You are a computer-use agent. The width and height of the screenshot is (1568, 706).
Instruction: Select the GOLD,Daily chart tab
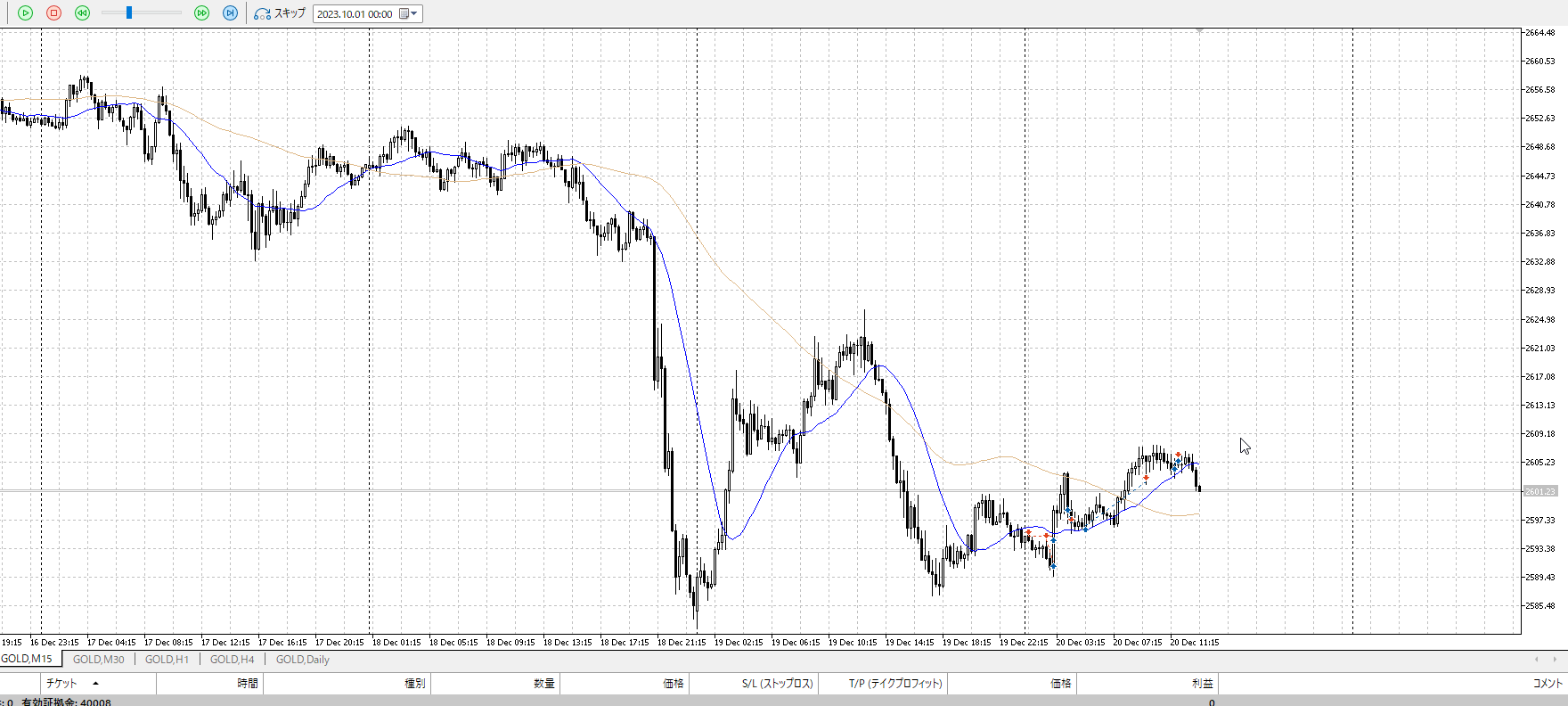(302, 660)
